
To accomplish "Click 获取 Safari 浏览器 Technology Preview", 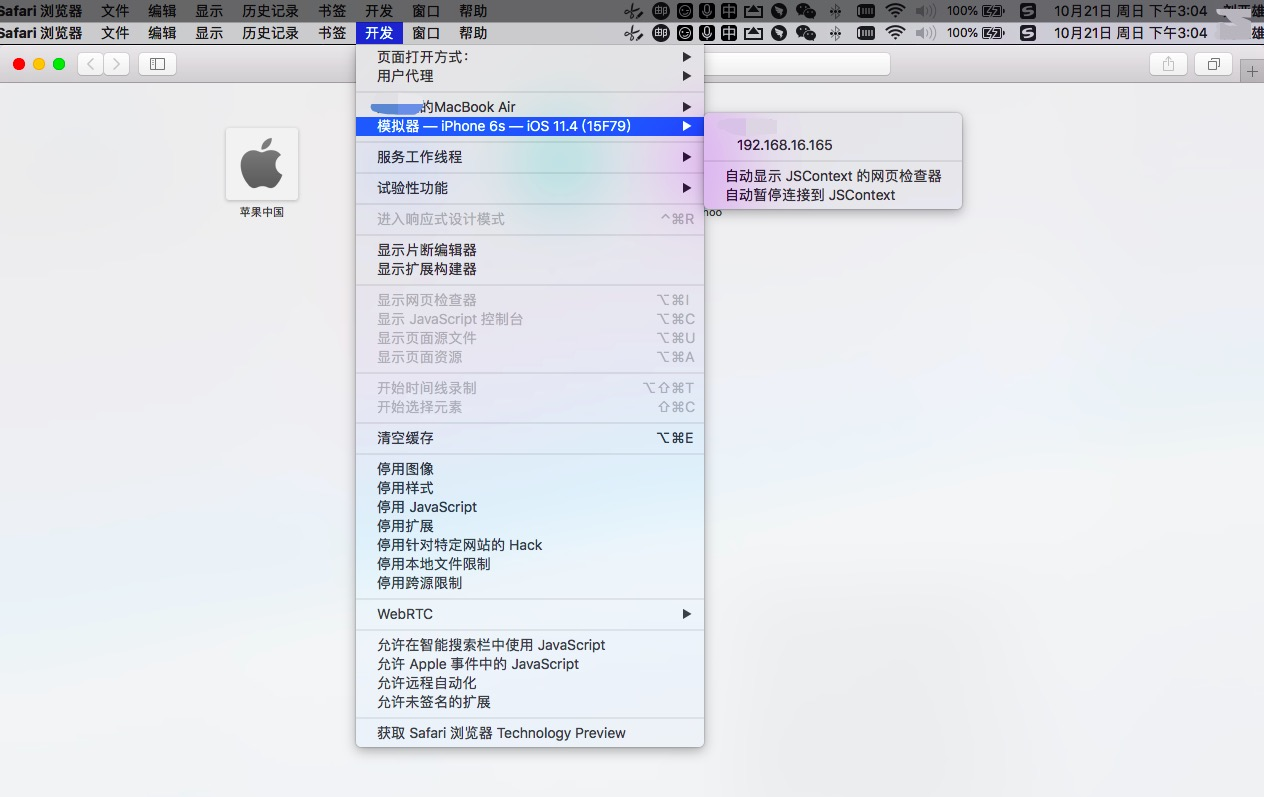I will pos(530,733).
